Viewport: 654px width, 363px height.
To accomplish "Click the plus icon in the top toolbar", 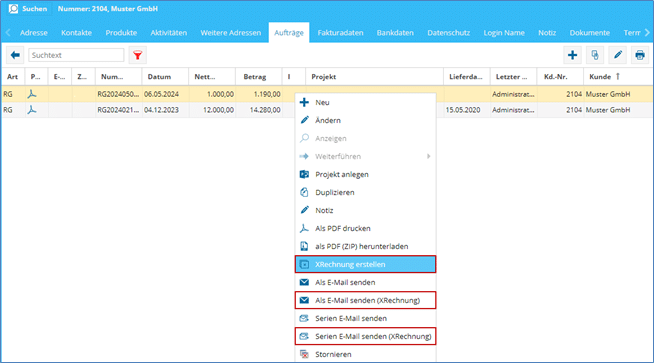I will click(573, 55).
